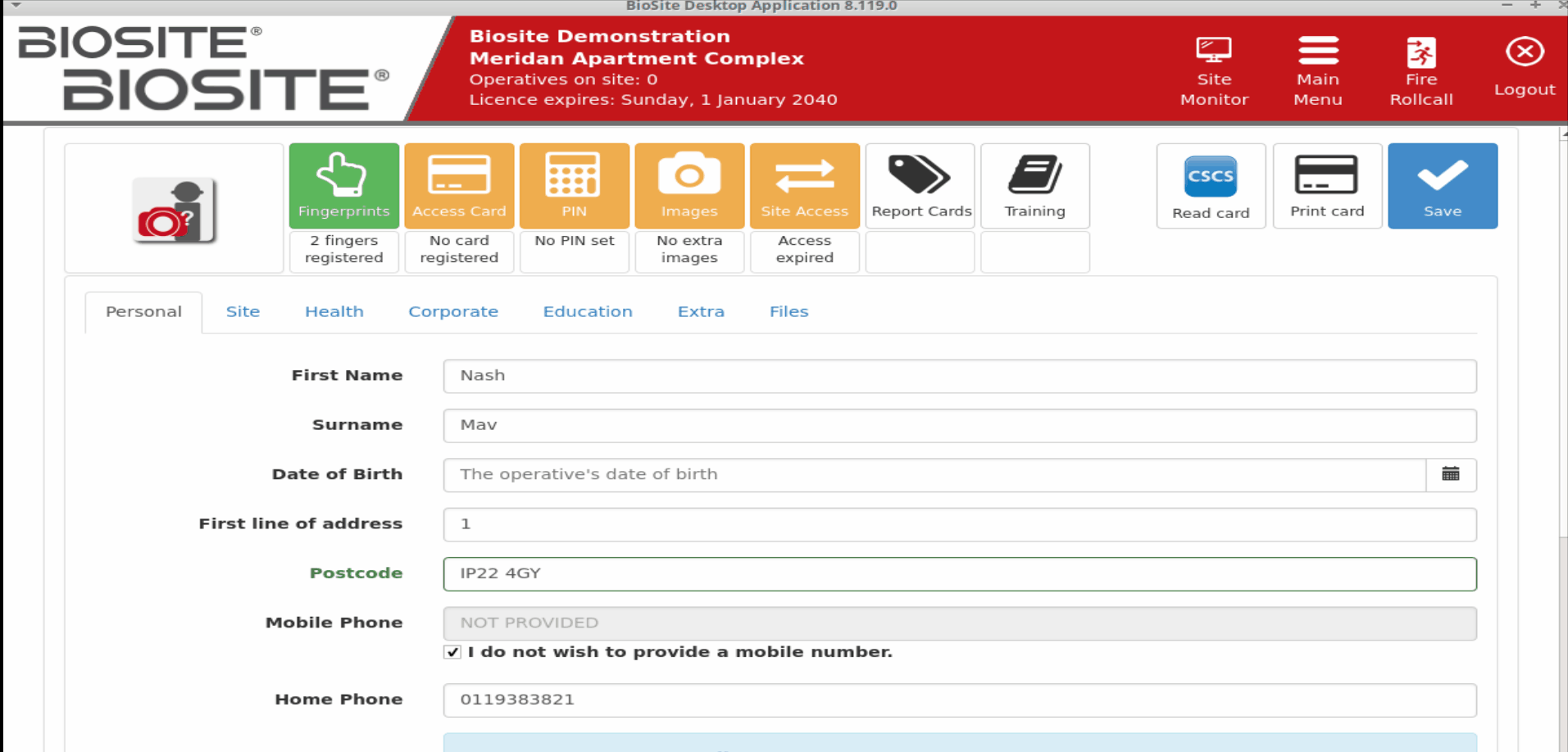Click the First Name field containing Nash
The height and width of the screenshot is (752, 1568).
point(960,376)
